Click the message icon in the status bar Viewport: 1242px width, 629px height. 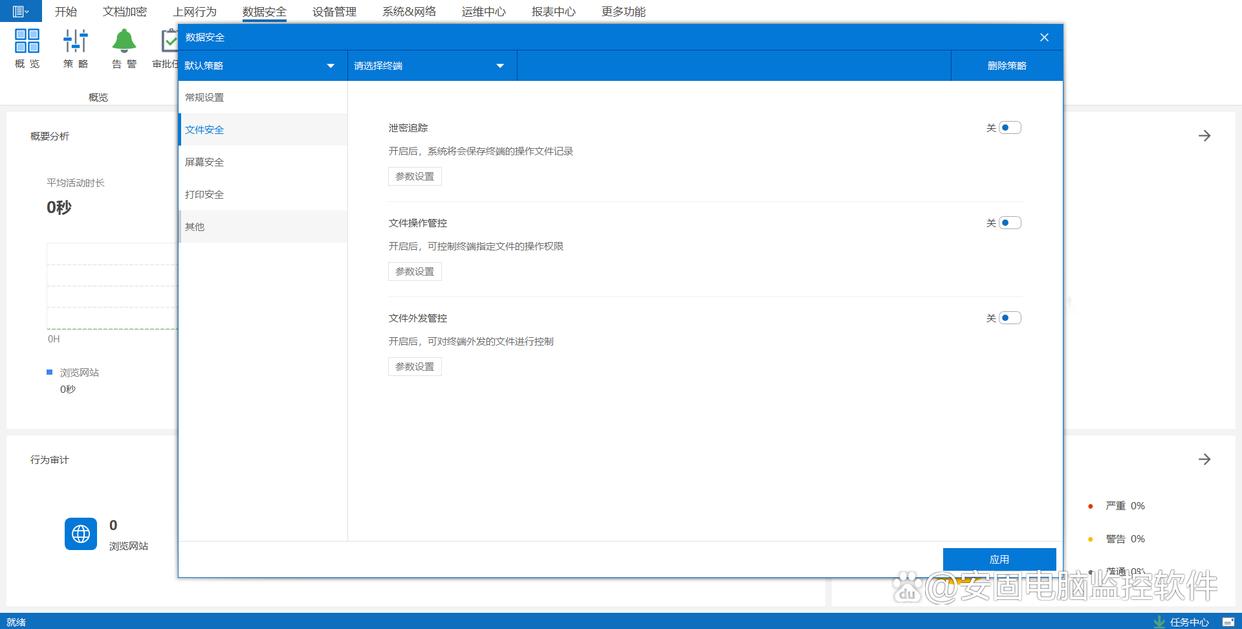[x=1228, y=621]
